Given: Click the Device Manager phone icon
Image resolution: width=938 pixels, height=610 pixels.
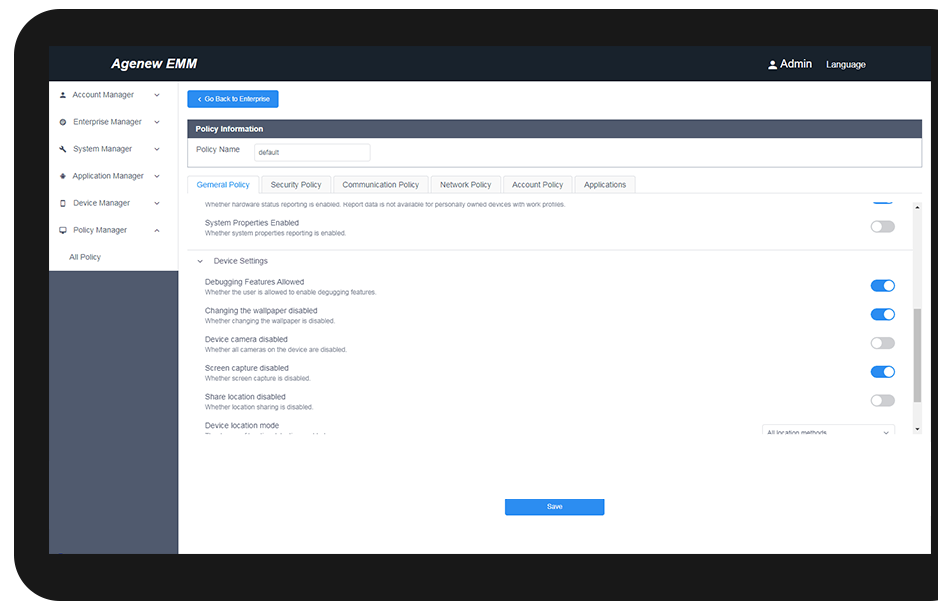Looking at the screenshot, I should pyautogui.click(x=63, y=203).
